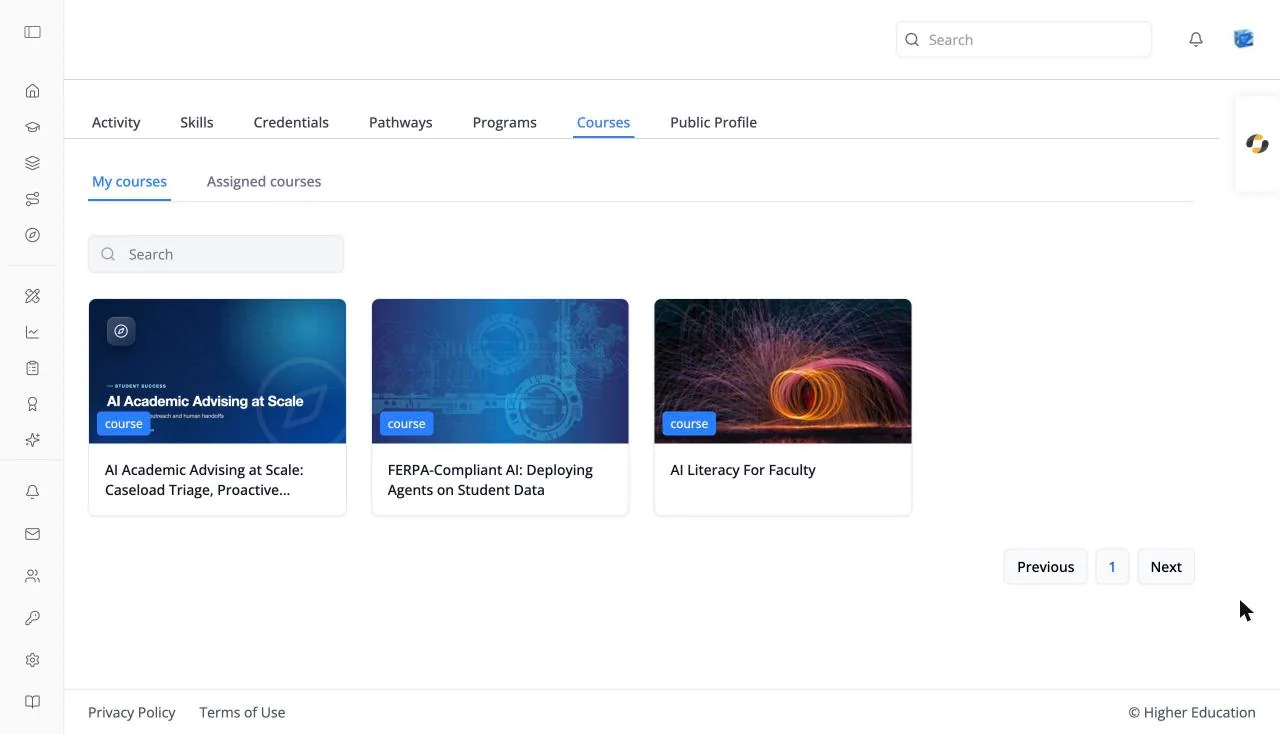Screen dimensions: 1280x734
Task: Open the pencil and ruler design icon
Action: point(32,296)
